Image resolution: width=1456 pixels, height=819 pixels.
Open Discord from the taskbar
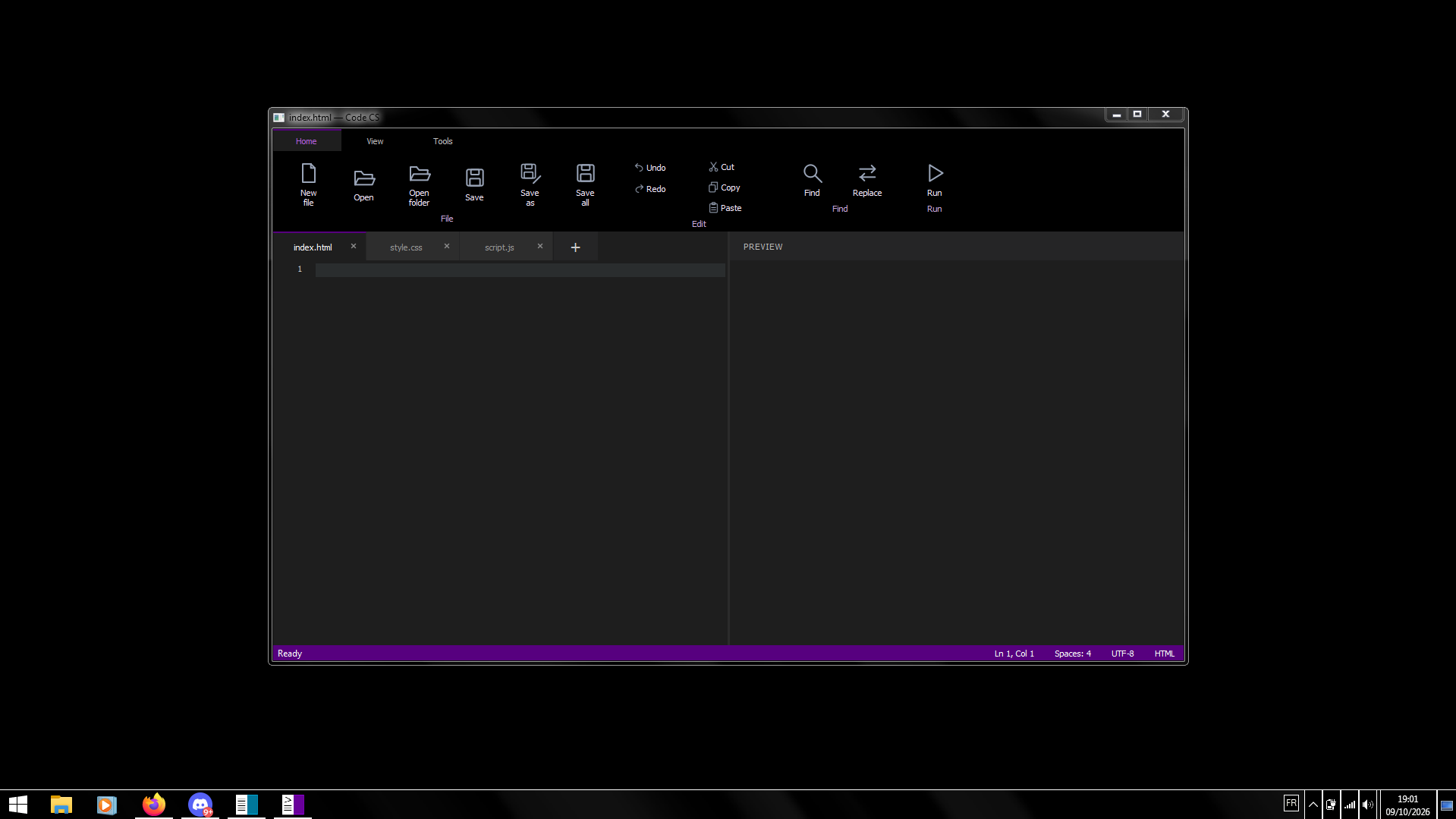pyautogui.click(x=200, y=805)
